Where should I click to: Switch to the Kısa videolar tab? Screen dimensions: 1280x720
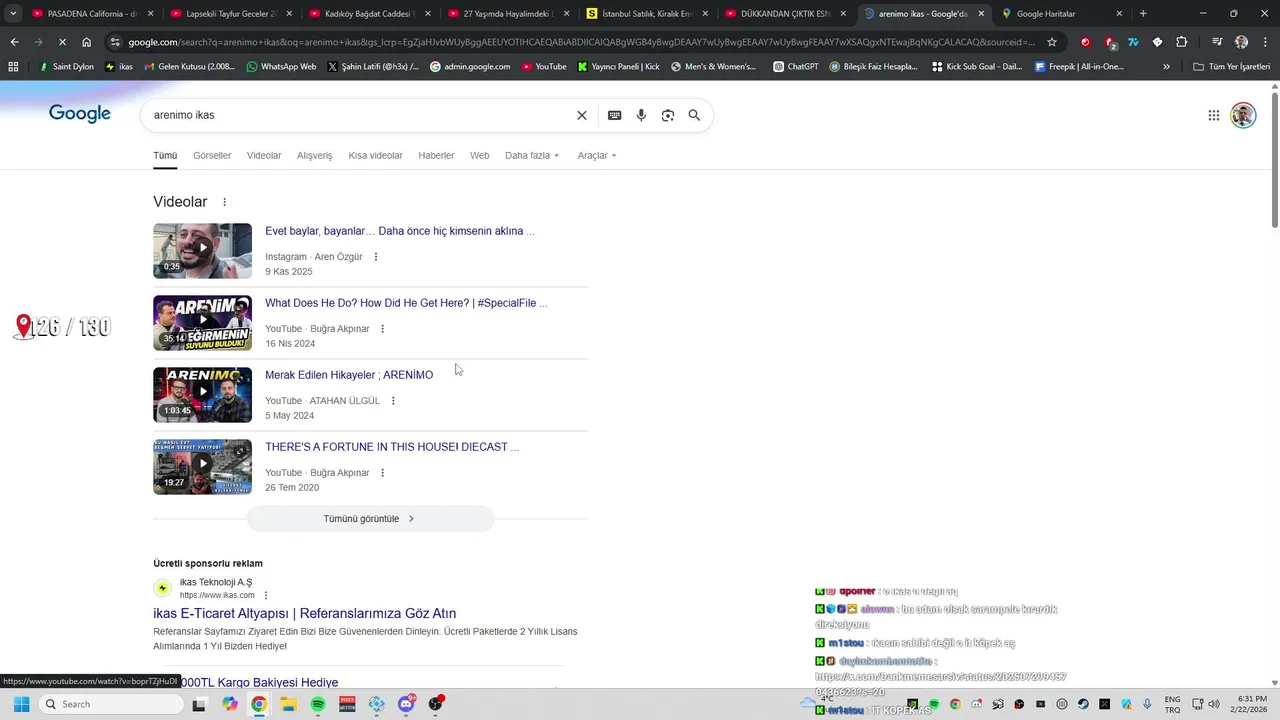375,155
